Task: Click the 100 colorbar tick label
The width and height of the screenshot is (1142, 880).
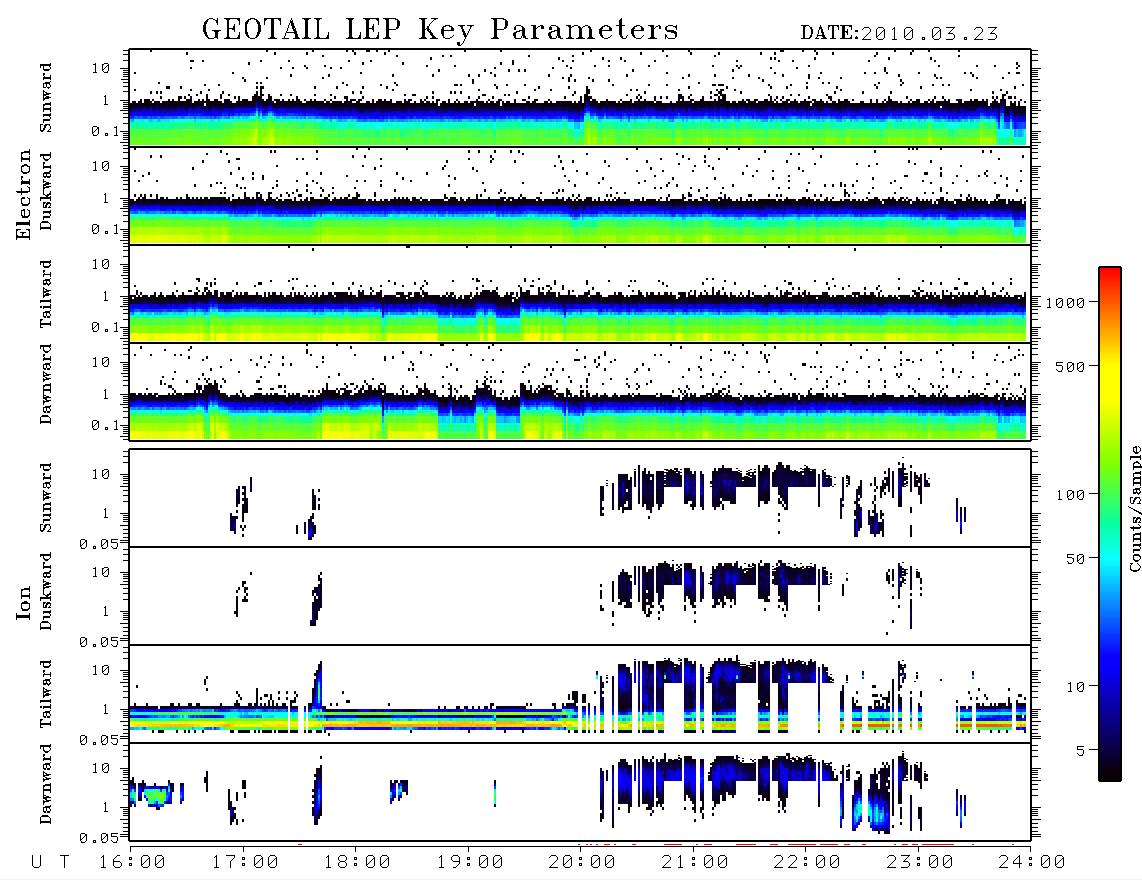Action: [x=1070, y=495]
